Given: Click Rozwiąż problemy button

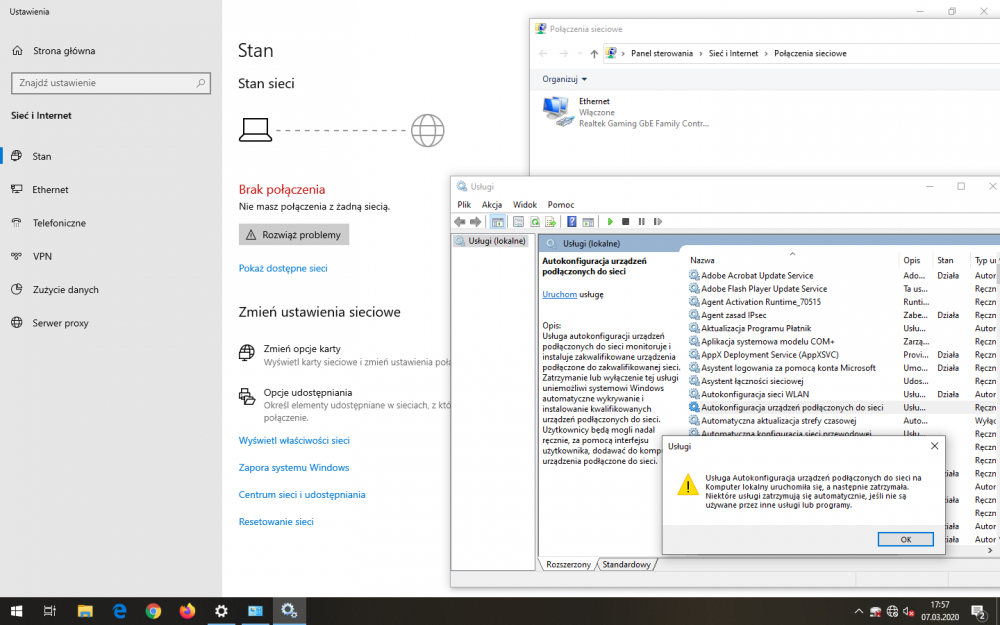Looking at the screenshot, I should 294,235.
